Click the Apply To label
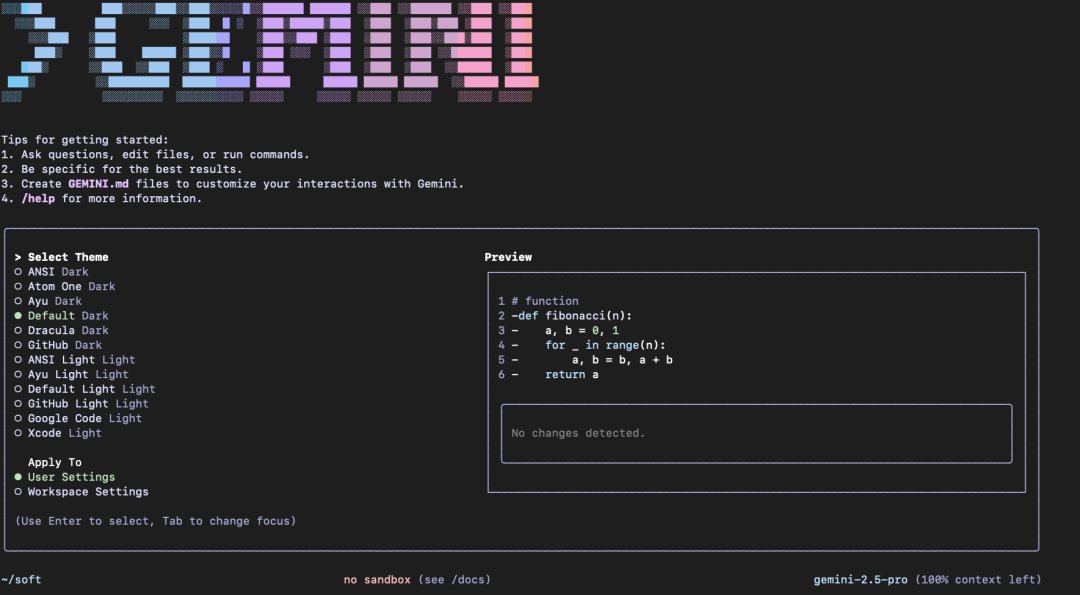 (x=54, y=462)
